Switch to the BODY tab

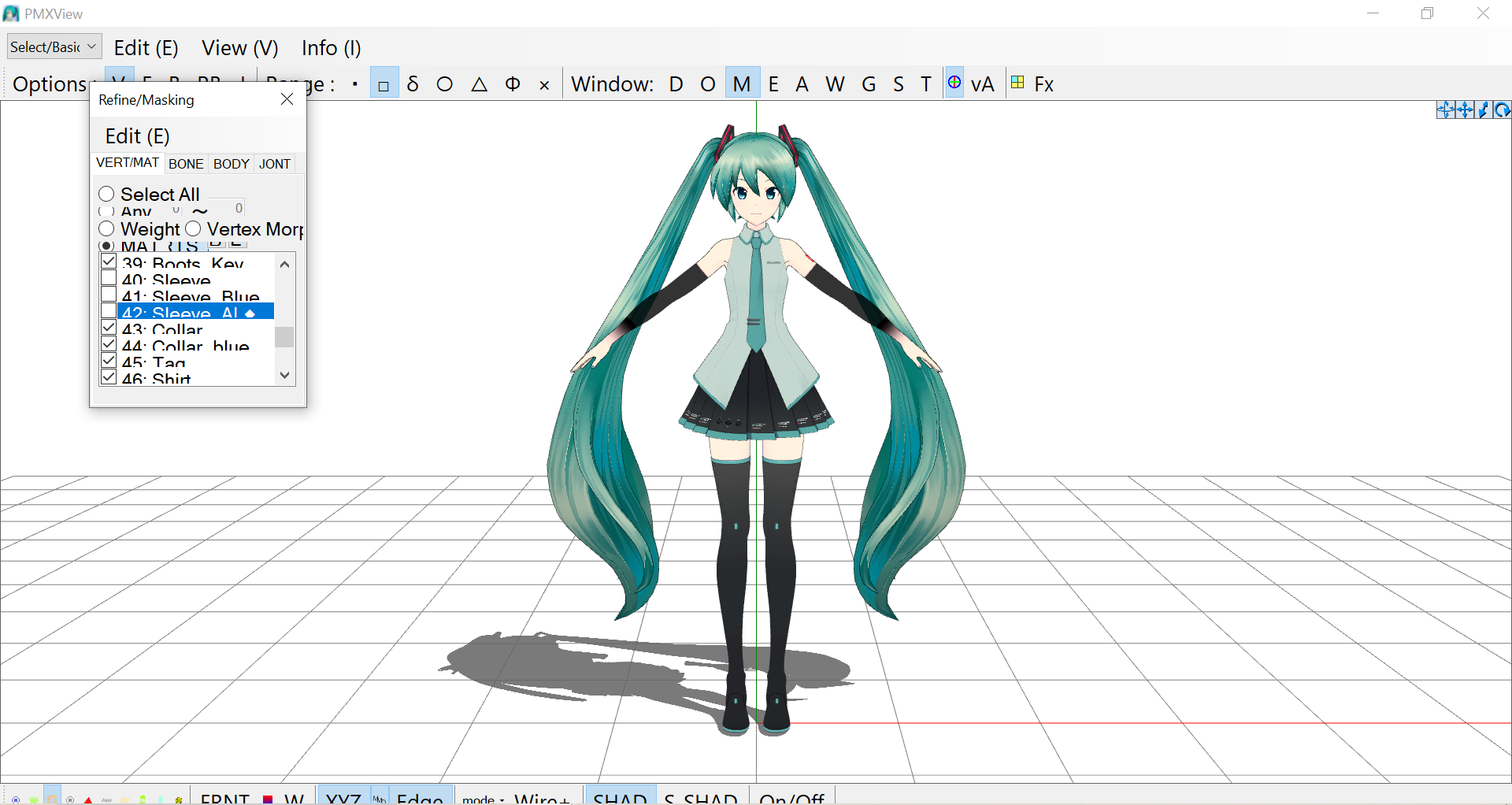click(232, 164)
